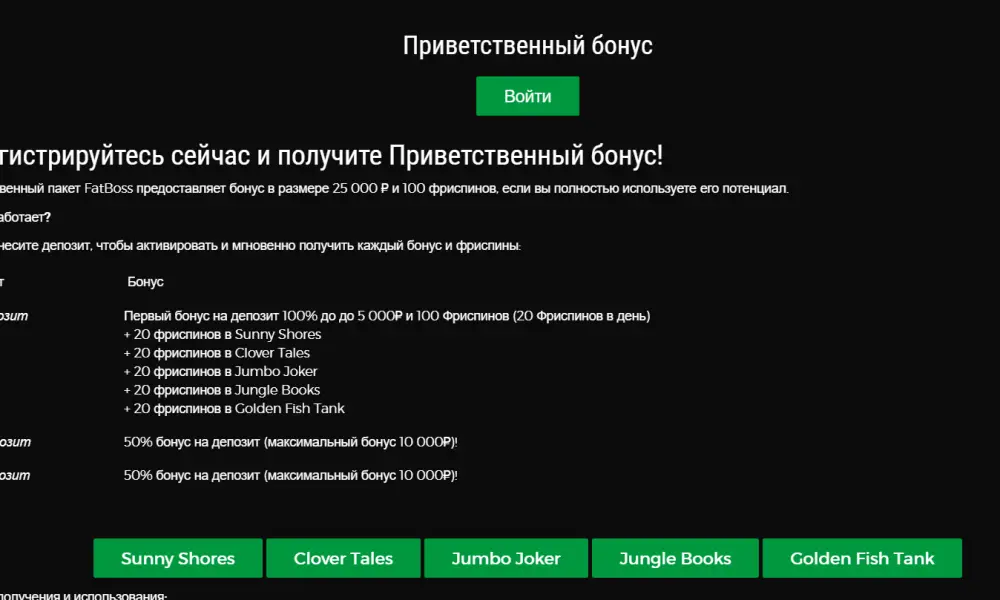Click the lower 50% бонус на депозит row
The image size is (1000, 600).
click(290, 475)
